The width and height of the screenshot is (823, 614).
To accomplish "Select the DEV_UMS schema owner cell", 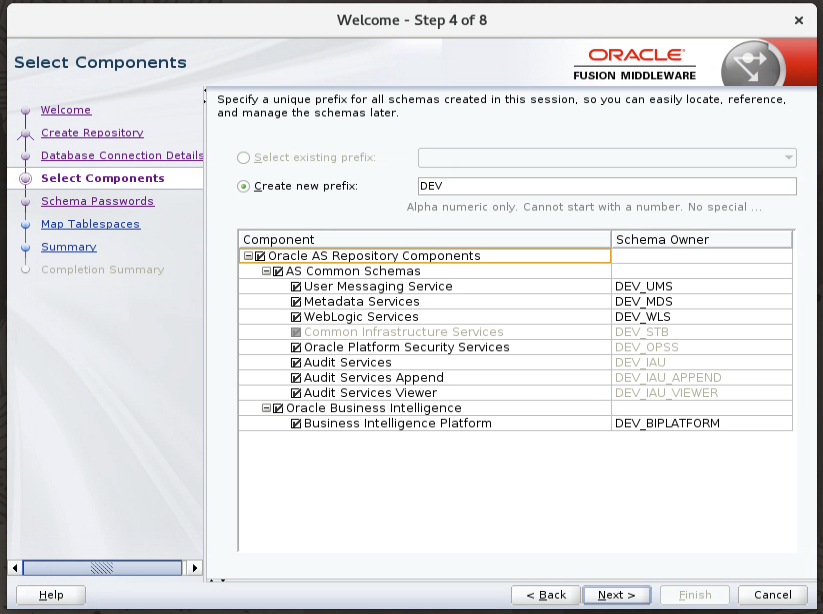I will pyautogui.click(x=702, y=287).
